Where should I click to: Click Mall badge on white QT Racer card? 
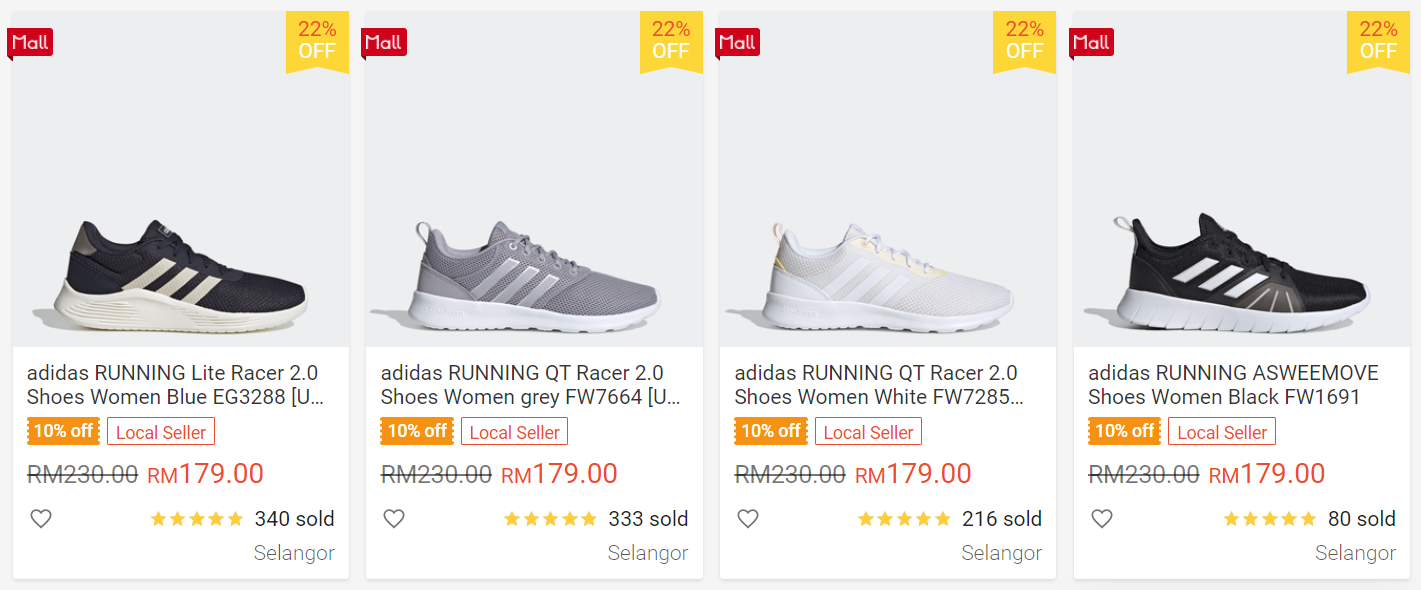point(738,42)
